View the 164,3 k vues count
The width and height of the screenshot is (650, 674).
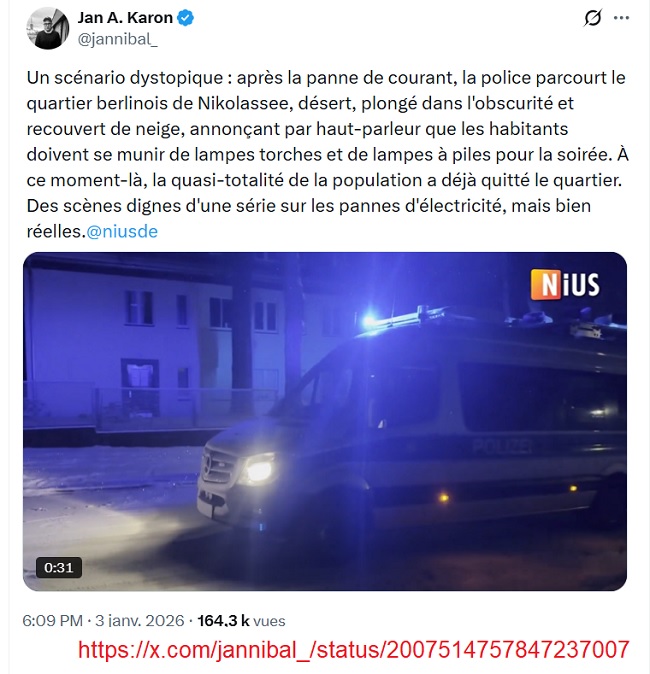[241, 621]
